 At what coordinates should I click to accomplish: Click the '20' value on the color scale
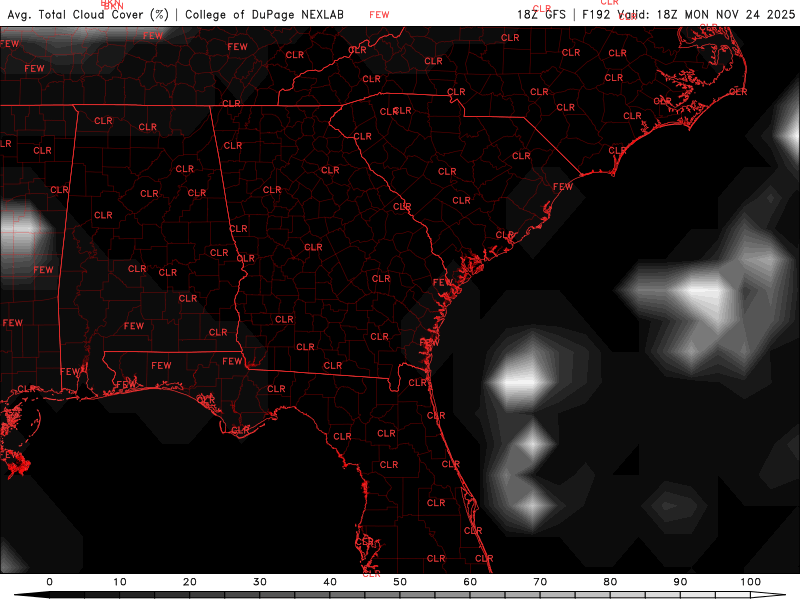[190, 582]
